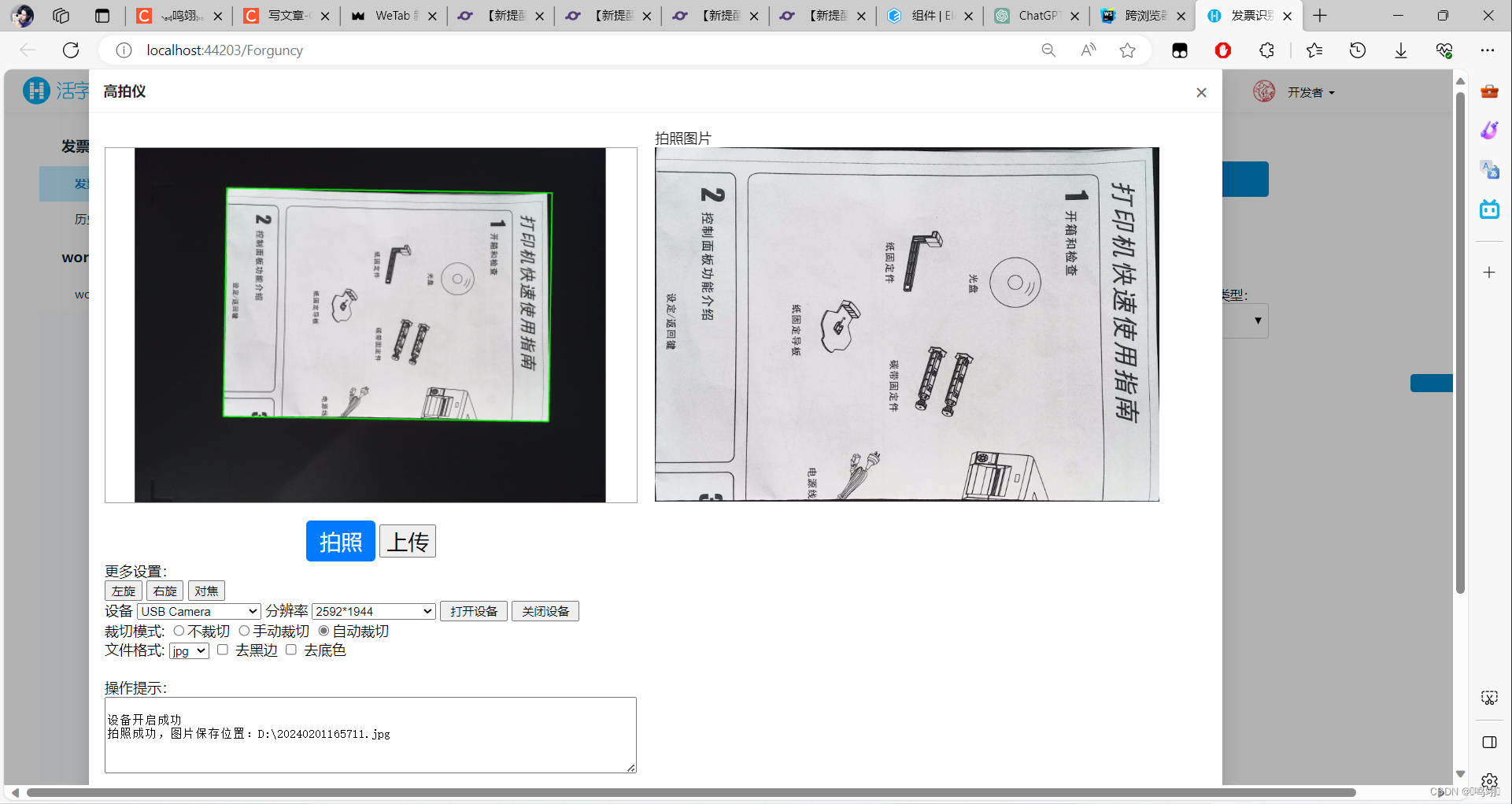Click the site information icon in address bar
The height and width of the screenshot is (804, 1512).
[124, 50]
